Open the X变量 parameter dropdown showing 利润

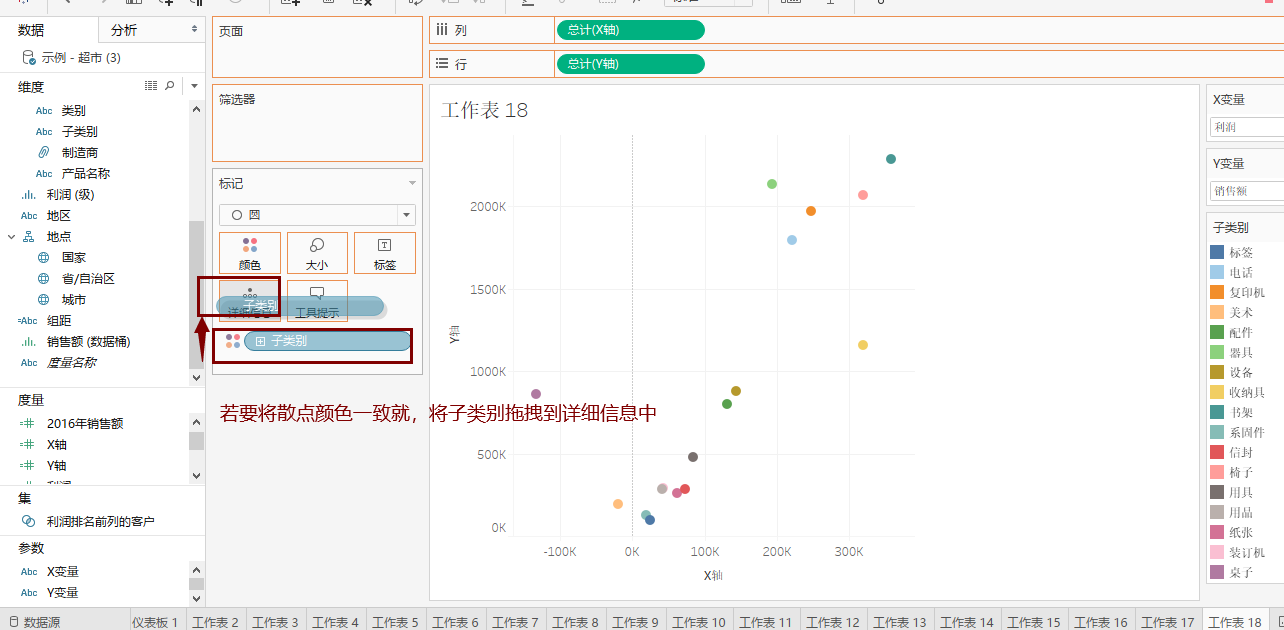point(1246,127)
